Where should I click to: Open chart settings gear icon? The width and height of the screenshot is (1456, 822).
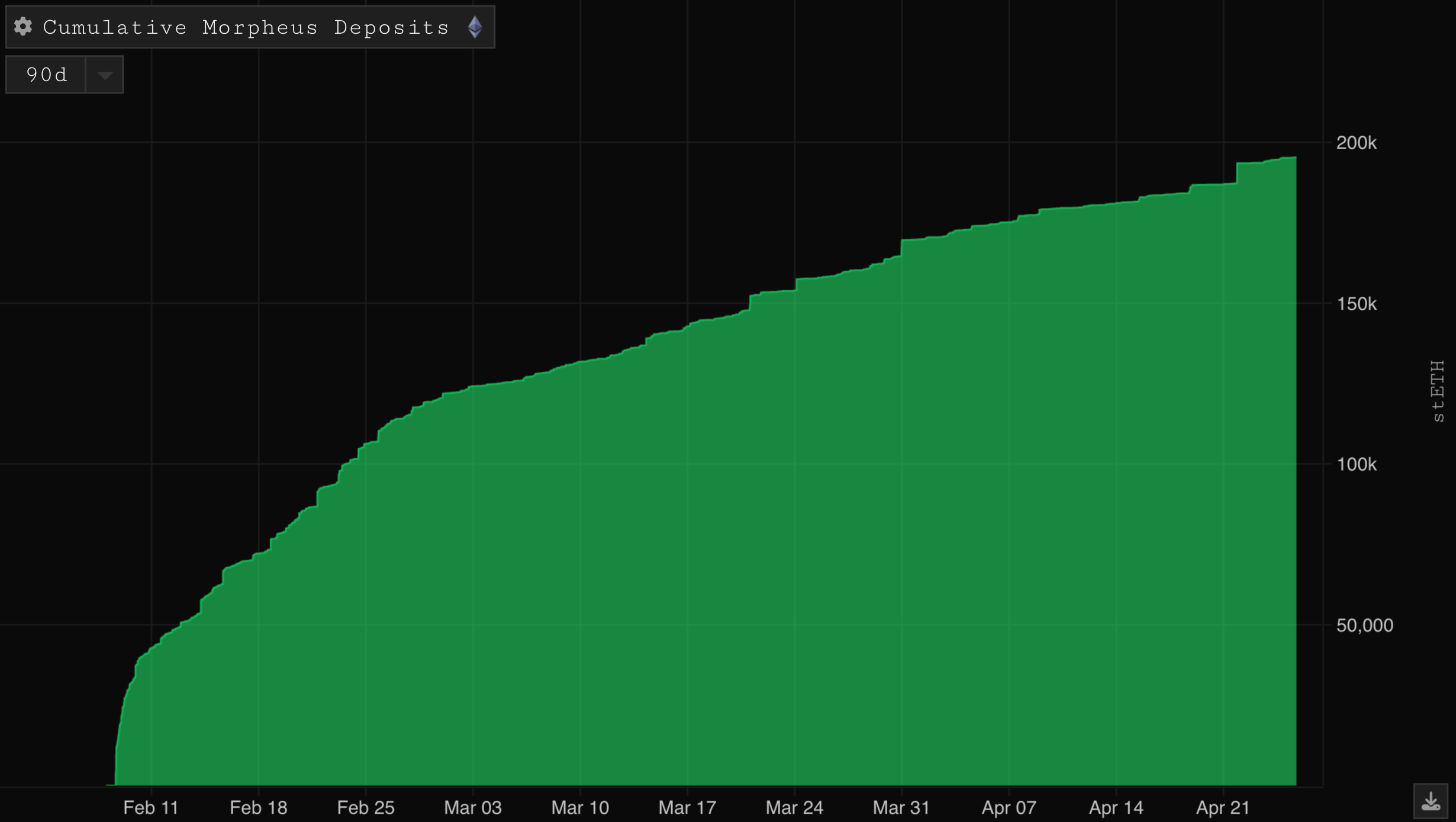tap(23, 27)
